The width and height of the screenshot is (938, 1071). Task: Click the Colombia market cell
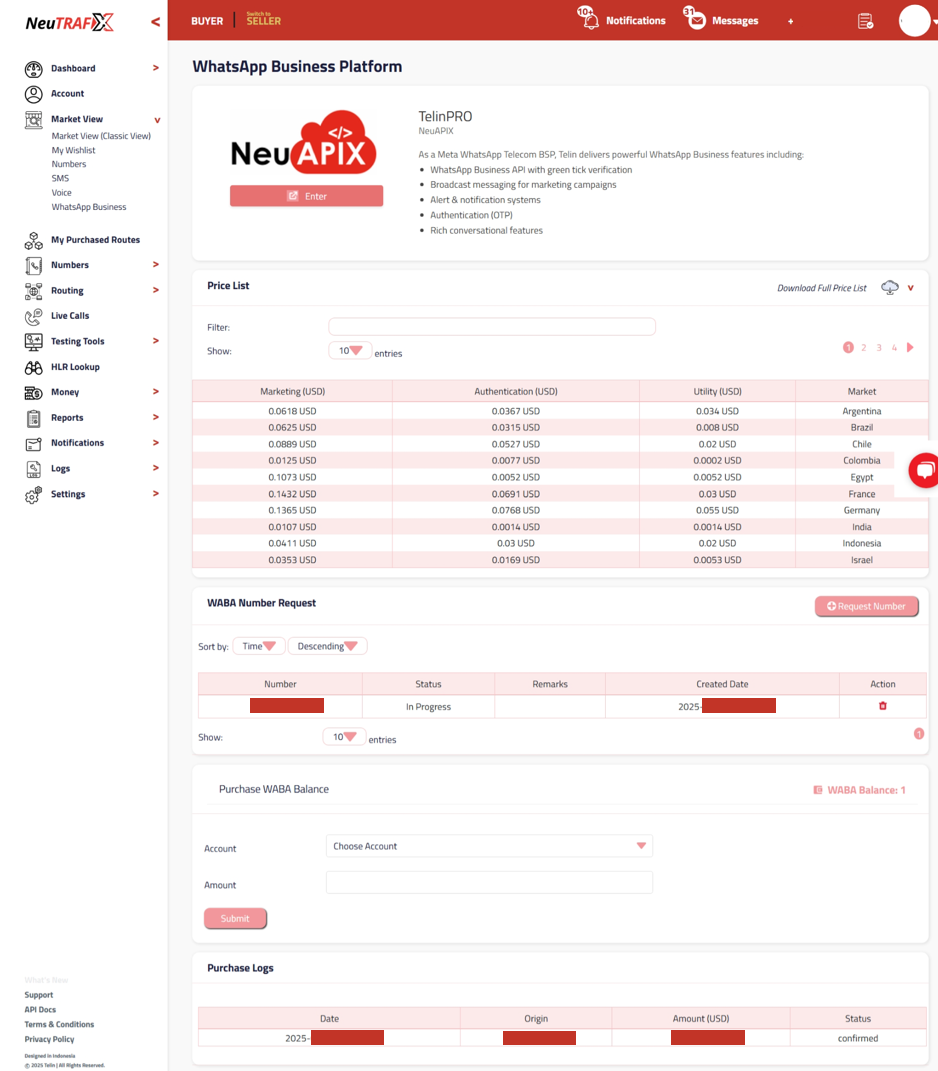(861, 461)
